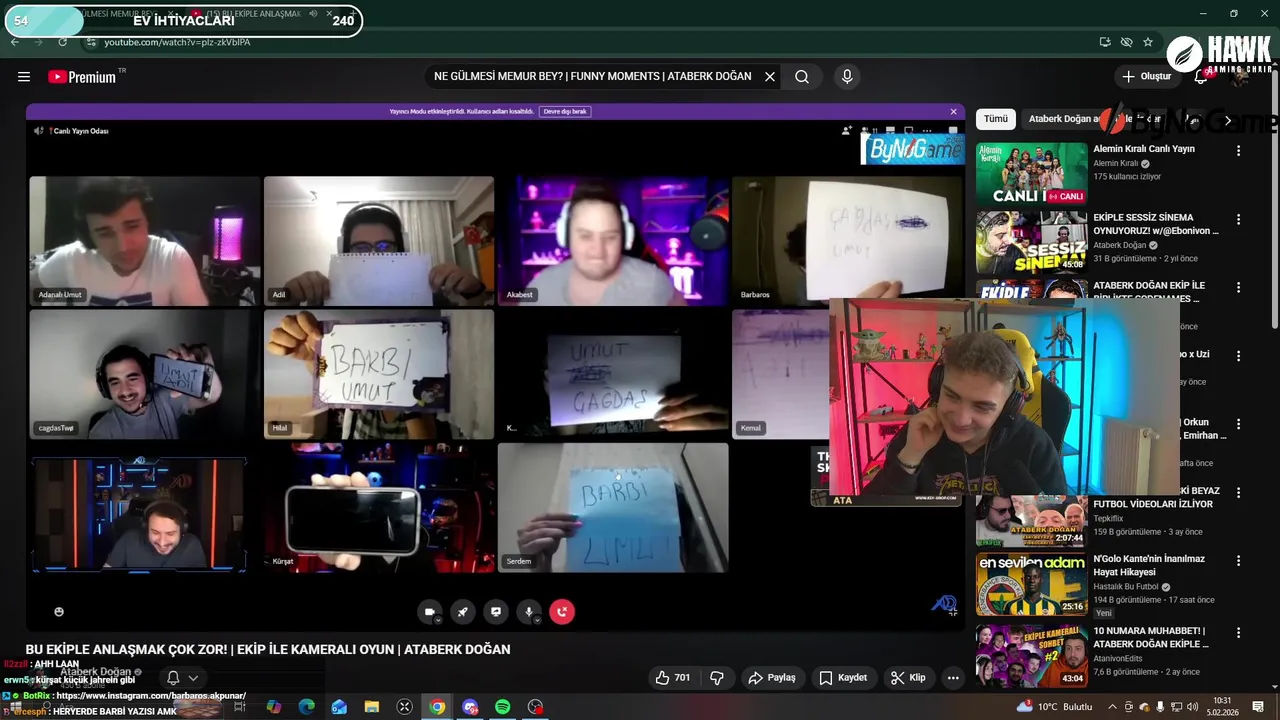Open the Oluştur create button

pyautogui.click(x=1146, y=76)
